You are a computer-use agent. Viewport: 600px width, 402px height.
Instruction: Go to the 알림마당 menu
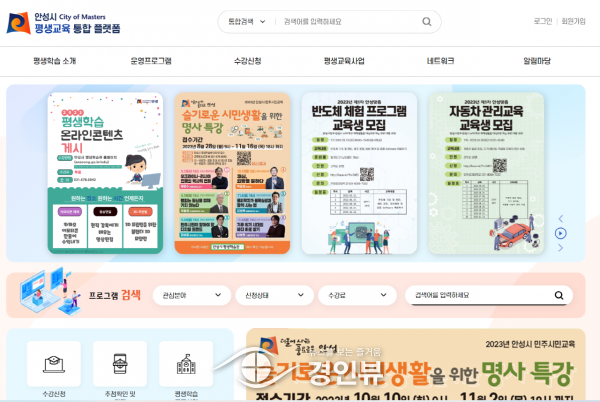(x=536, y=61)
